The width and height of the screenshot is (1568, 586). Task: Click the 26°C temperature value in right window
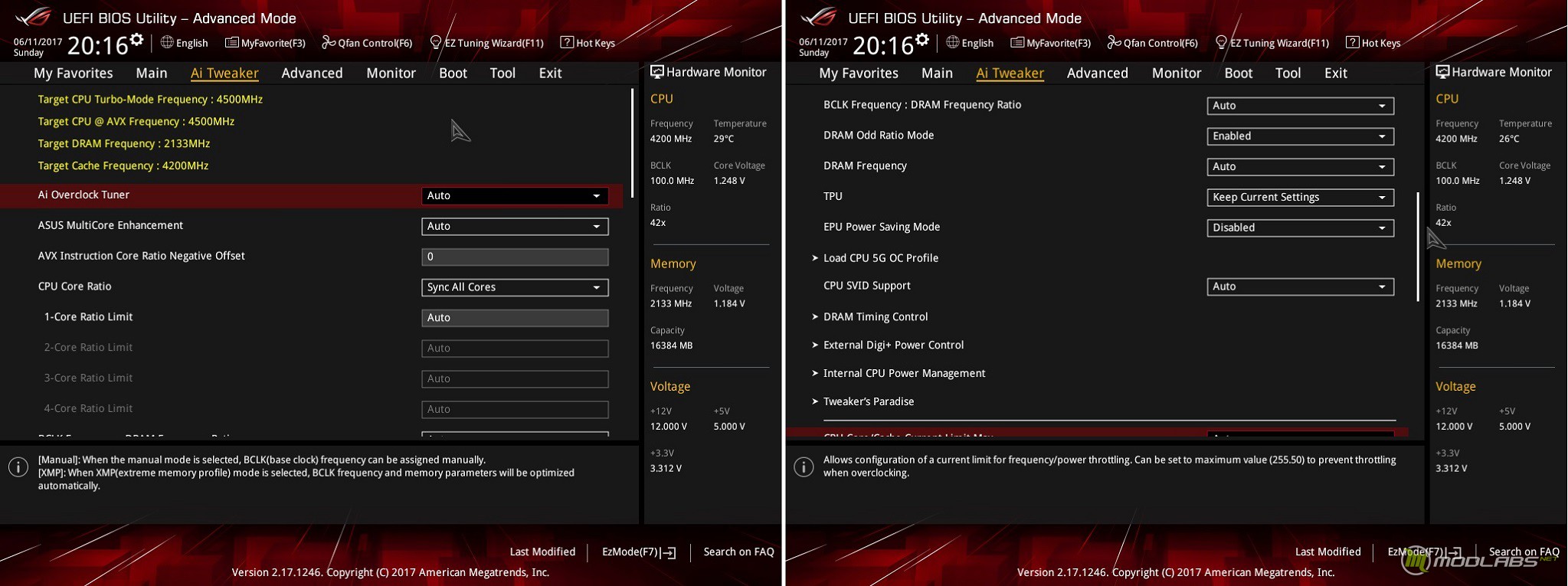(x=1509, y=139)
